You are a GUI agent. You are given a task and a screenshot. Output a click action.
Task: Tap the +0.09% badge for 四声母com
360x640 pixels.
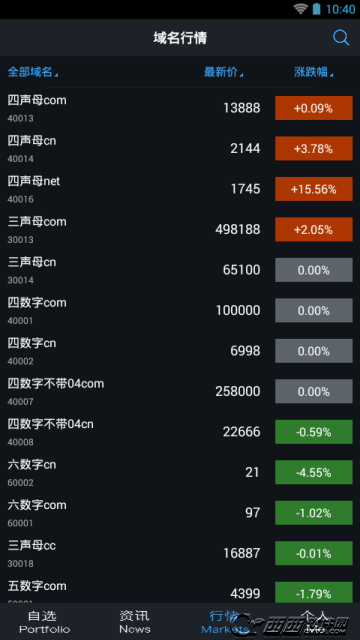tap(313, 108)
